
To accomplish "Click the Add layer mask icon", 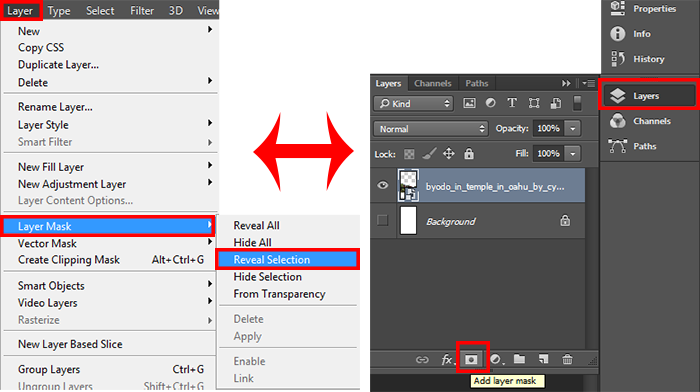I will 471,359.
